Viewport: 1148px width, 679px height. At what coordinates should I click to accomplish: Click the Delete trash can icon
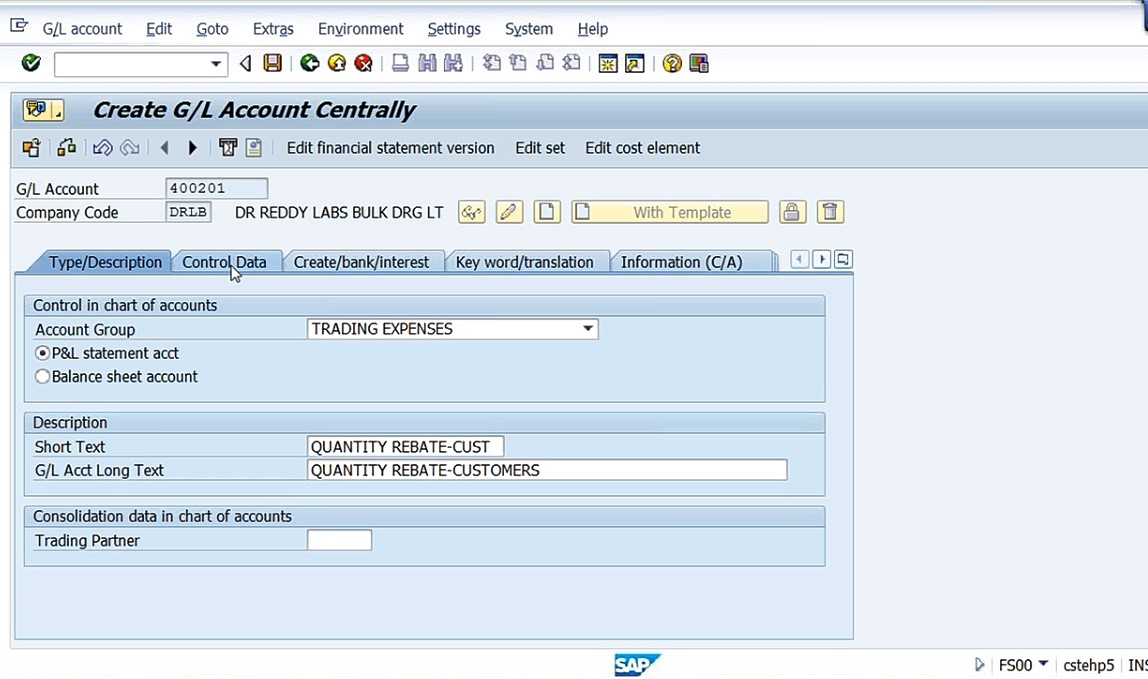[830, 212]
